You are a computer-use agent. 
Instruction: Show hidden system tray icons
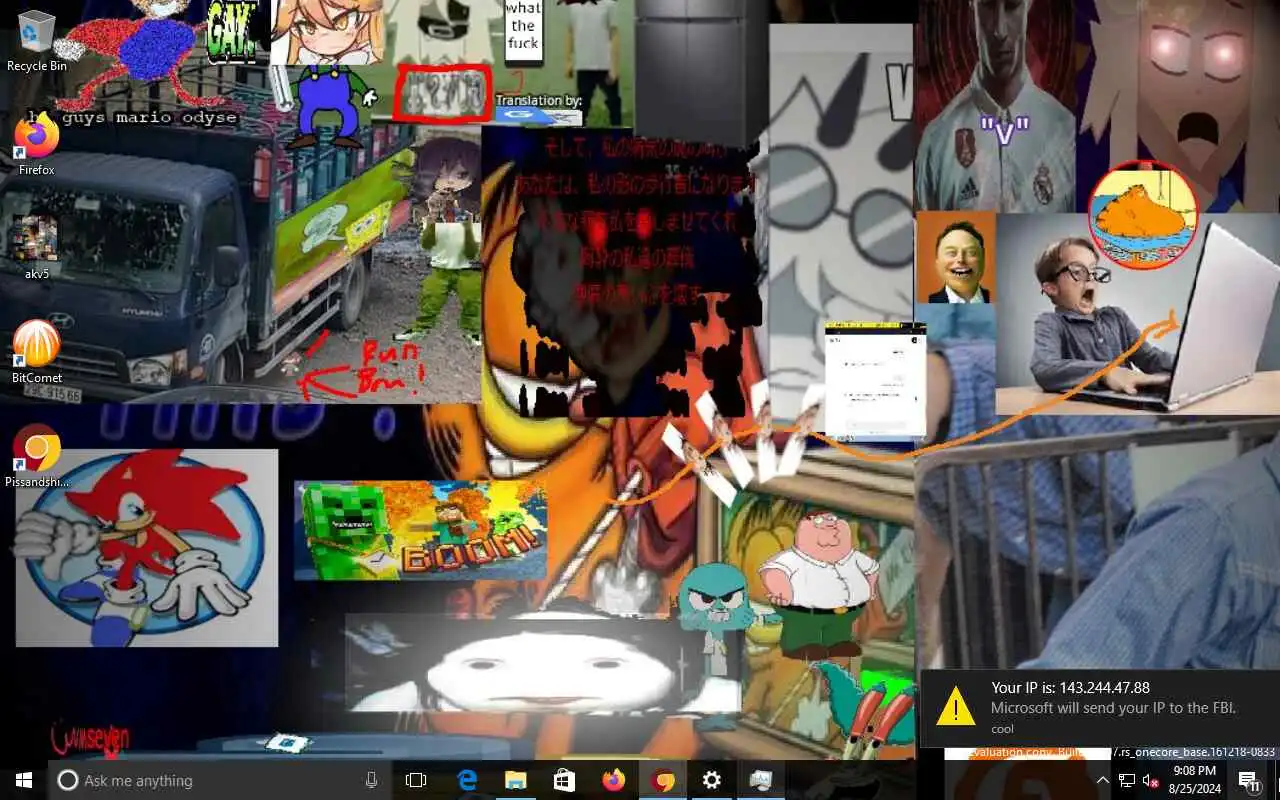pyautogui.click(x=1103, y=781)
